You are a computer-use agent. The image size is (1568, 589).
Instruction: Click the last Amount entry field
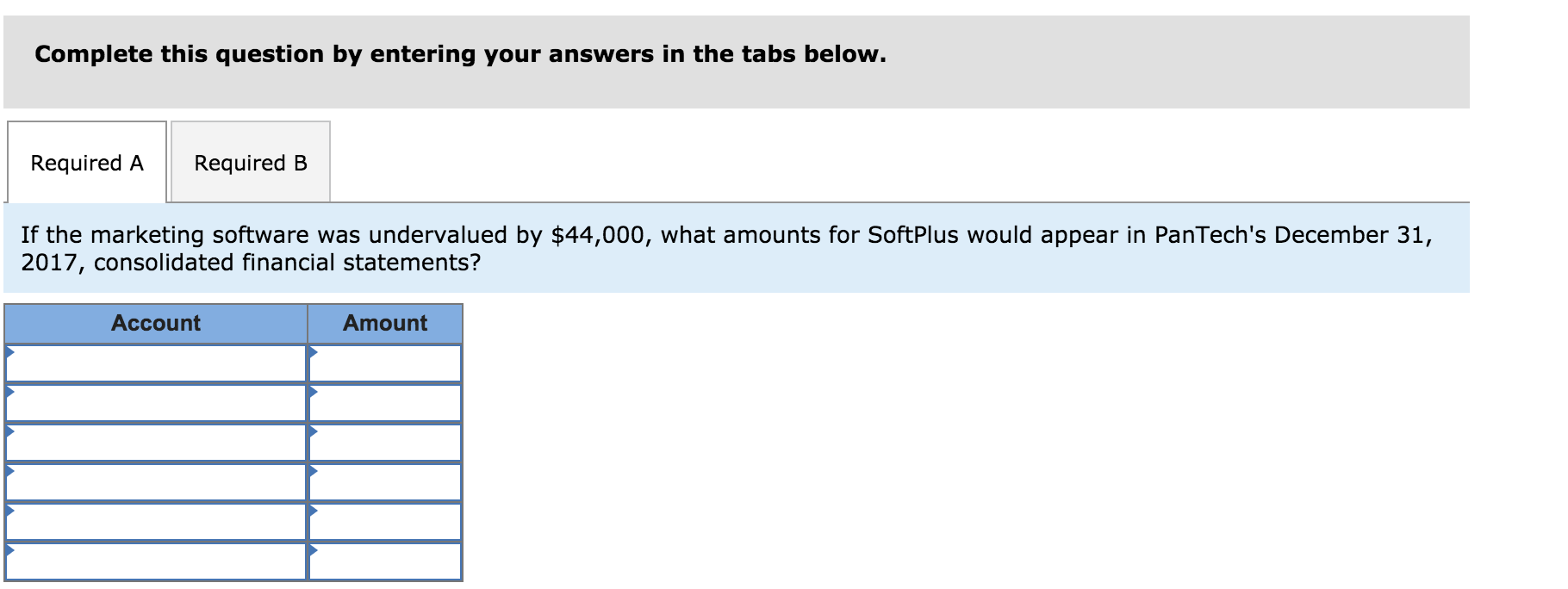388,561
